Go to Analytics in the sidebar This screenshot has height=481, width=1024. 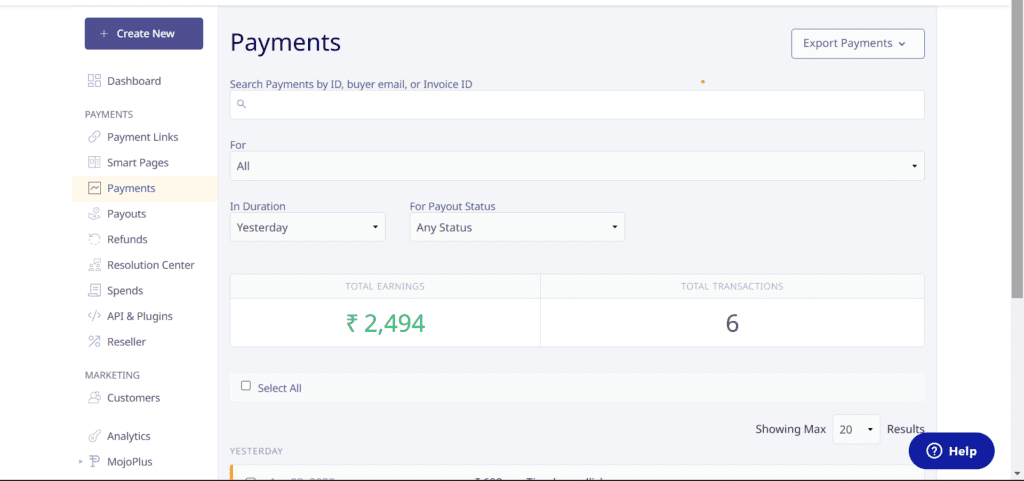(x=128, y=436)
